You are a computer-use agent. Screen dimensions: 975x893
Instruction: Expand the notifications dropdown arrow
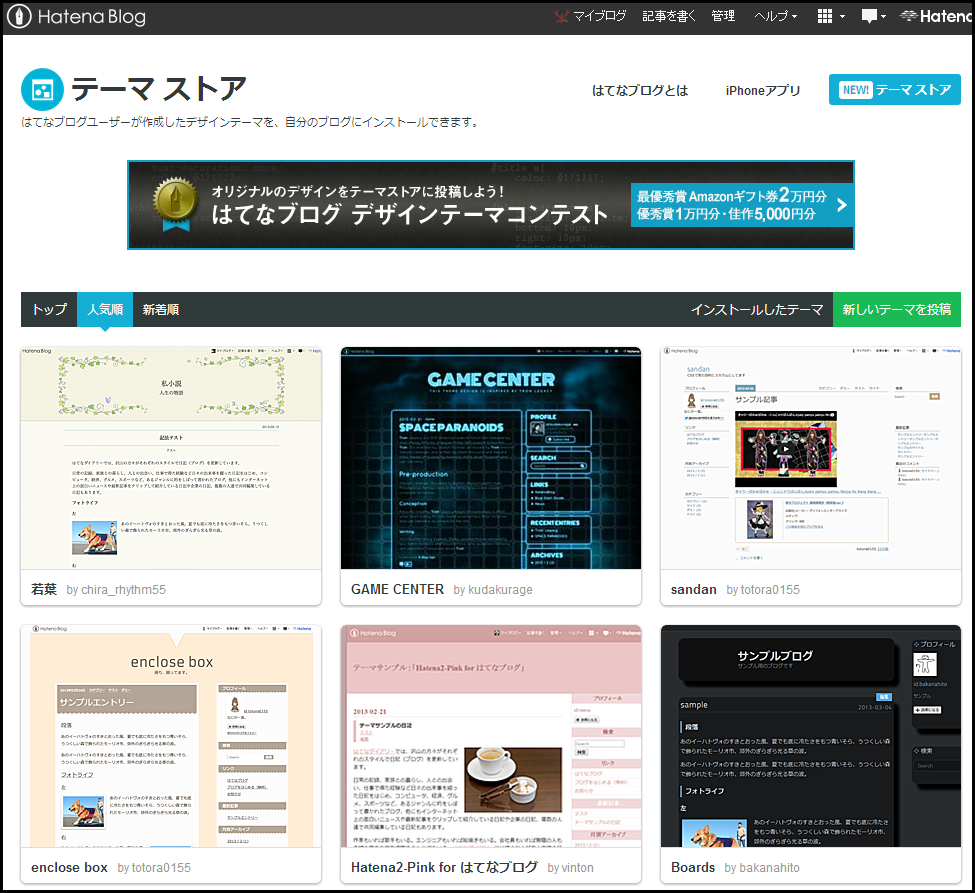[884, 17]
